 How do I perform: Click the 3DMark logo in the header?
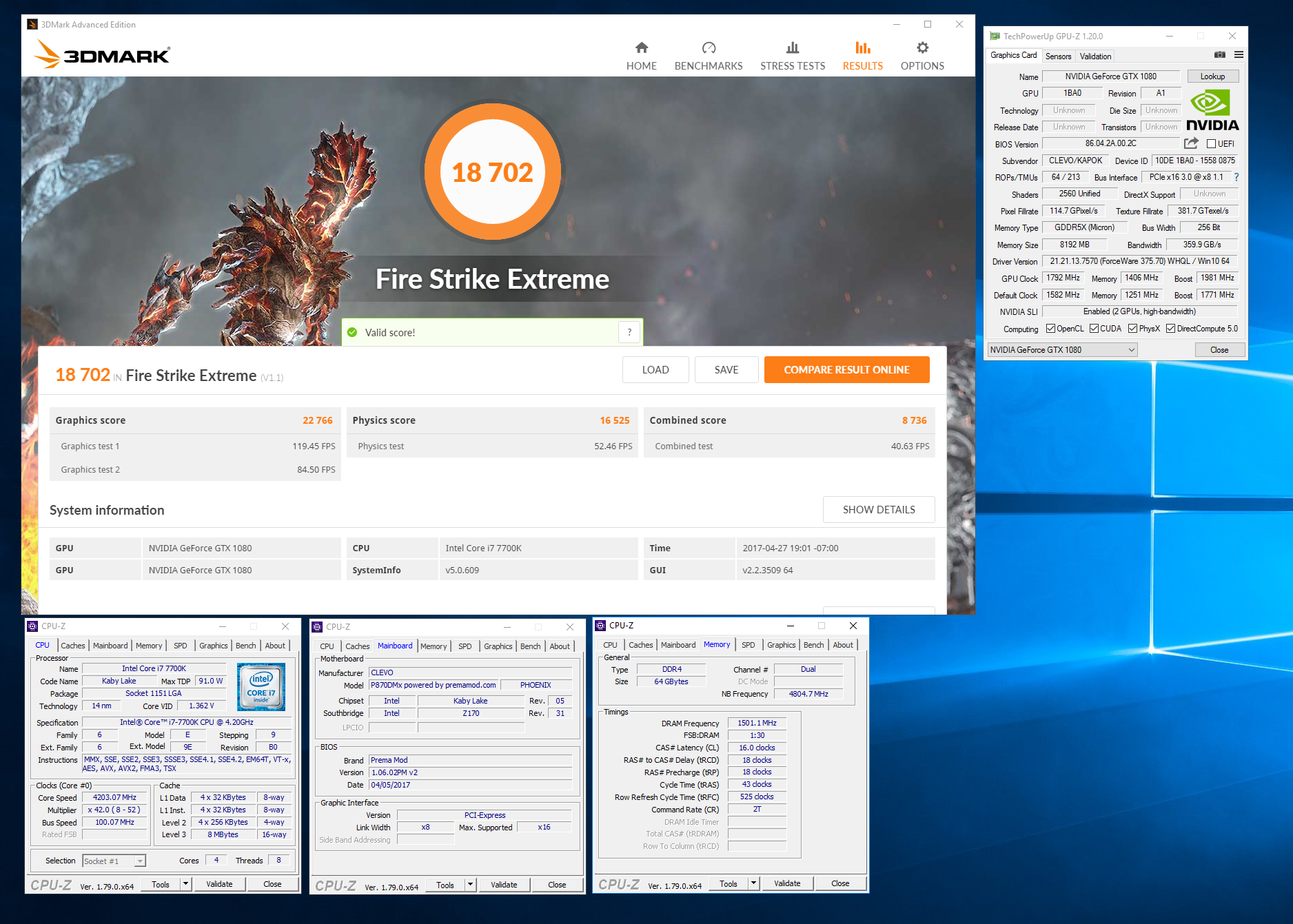click(x=102, y=54)
